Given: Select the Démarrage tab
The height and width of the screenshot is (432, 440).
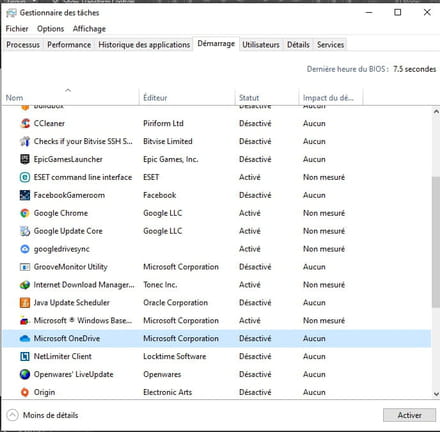Looking at the screenshot, I should [216, 44].
